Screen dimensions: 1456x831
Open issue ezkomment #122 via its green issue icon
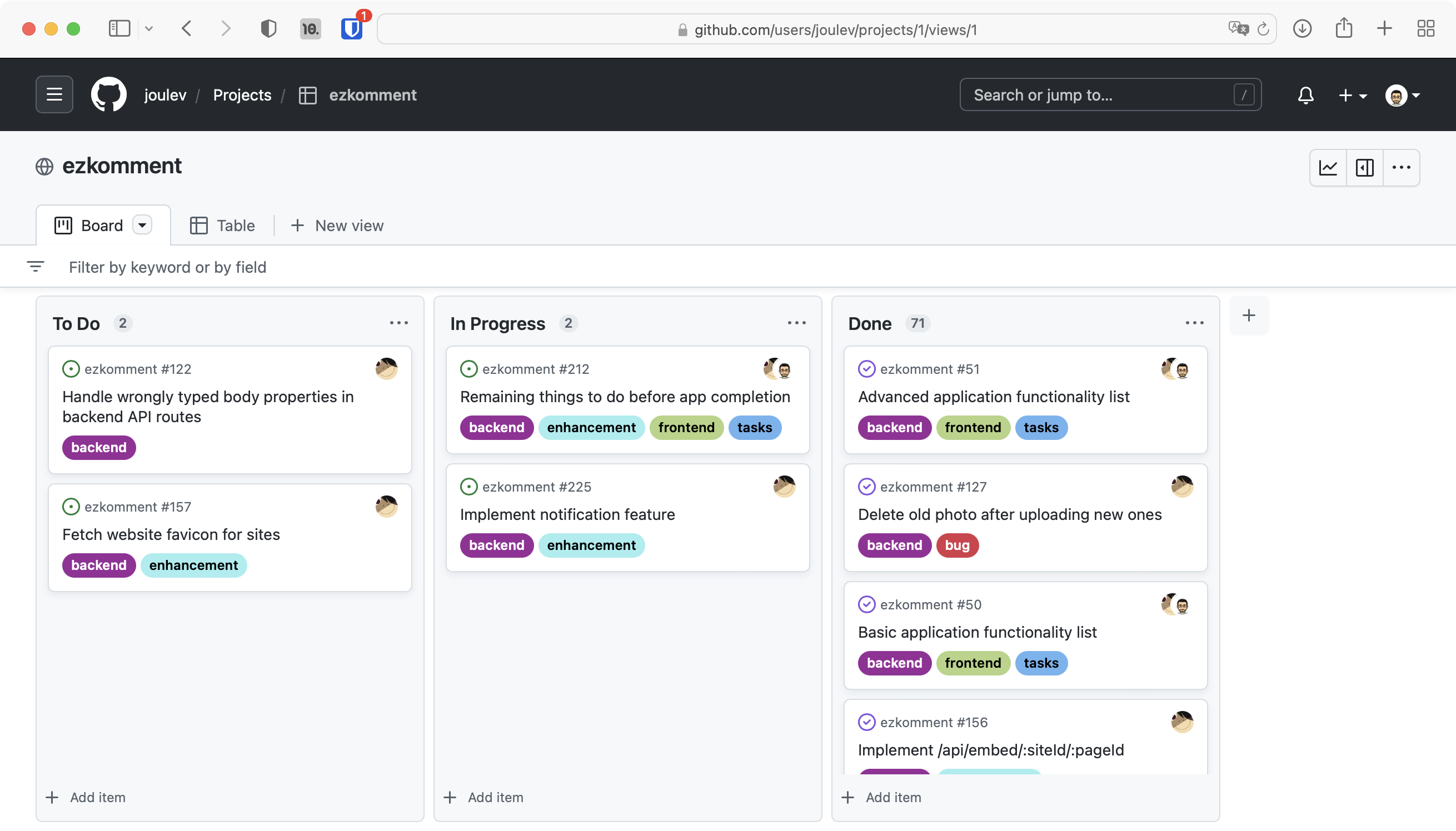tap(70, 369)
